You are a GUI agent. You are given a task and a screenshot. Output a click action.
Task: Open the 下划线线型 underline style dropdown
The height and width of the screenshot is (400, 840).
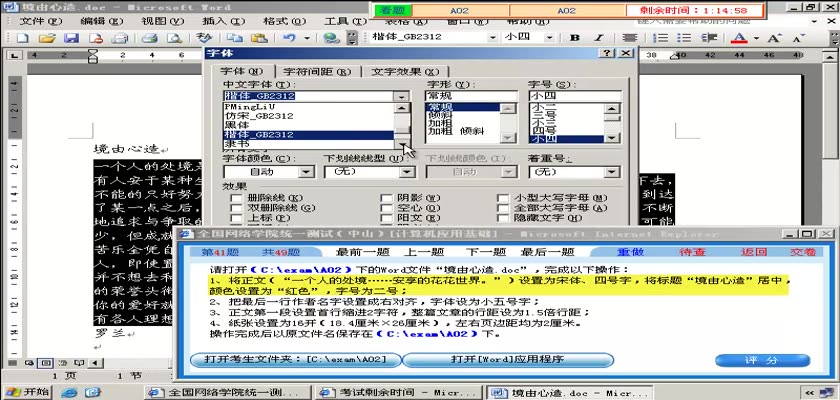click(x=407, y=172)
